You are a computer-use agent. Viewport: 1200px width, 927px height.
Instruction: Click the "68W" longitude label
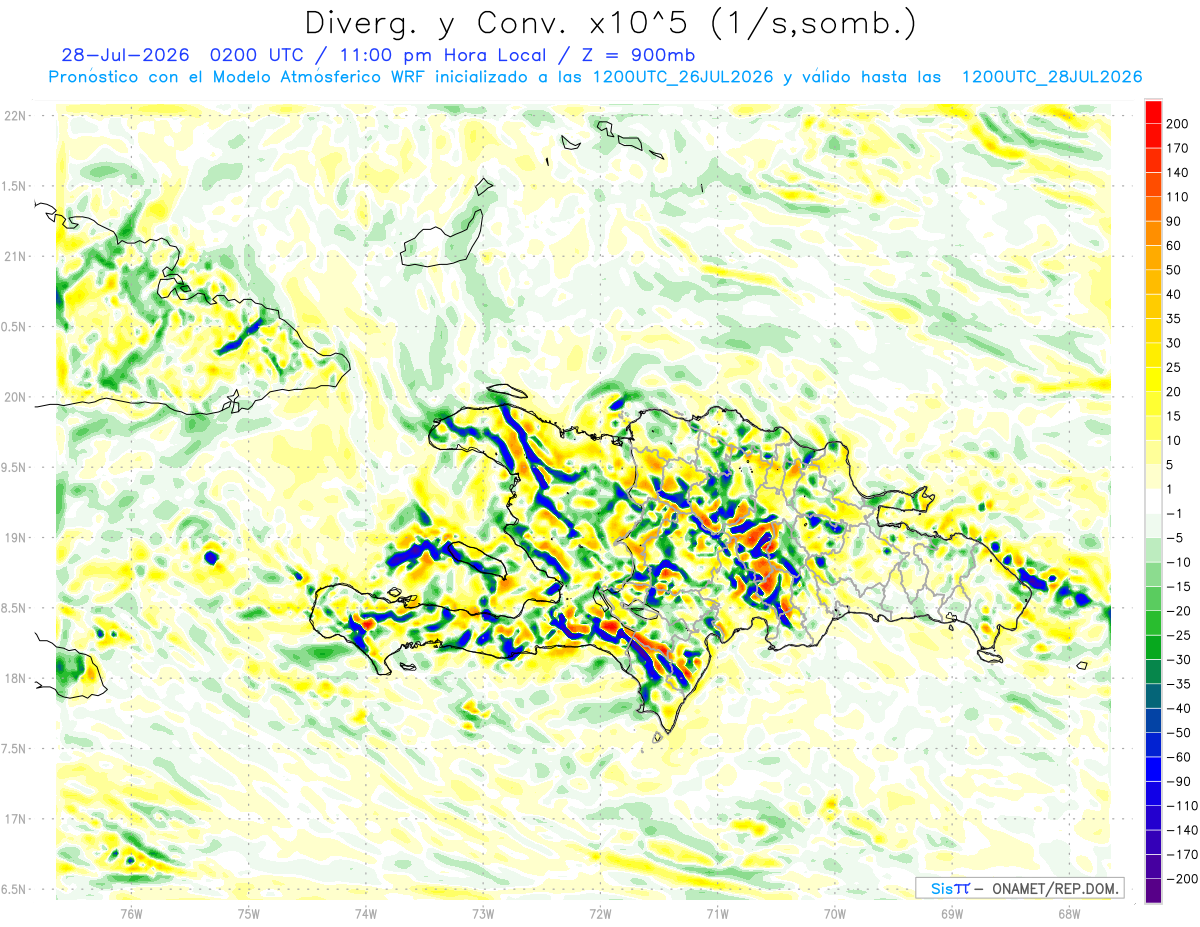point(1068,913)
